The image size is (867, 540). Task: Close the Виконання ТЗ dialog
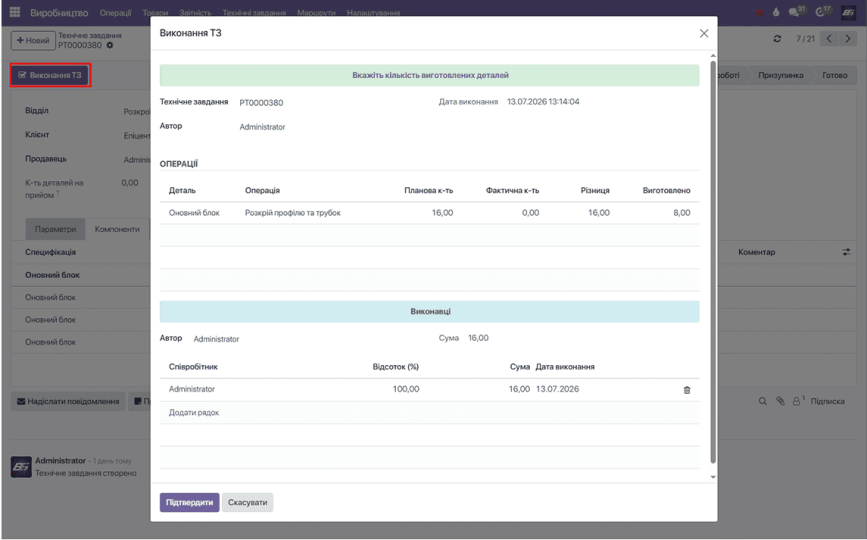click(x=703, y=34)
